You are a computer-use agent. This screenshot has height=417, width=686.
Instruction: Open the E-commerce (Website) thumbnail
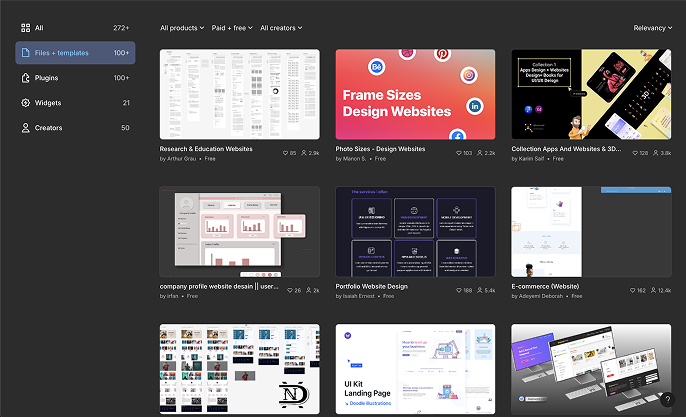591,232
